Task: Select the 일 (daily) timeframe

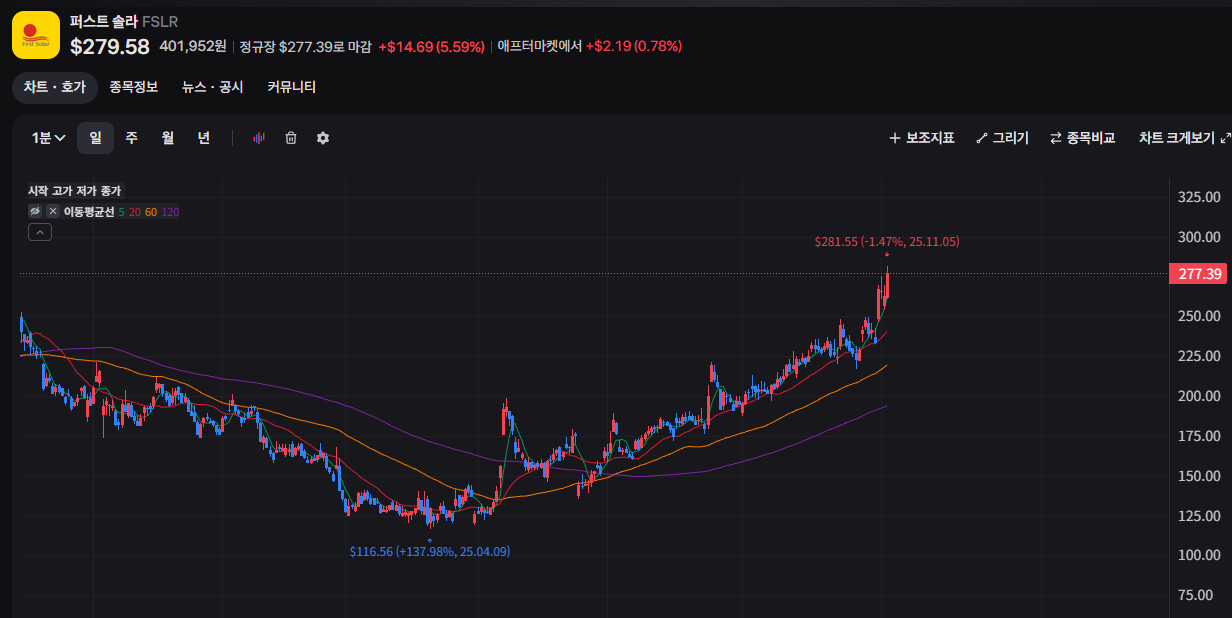Action: click(96, 138)
